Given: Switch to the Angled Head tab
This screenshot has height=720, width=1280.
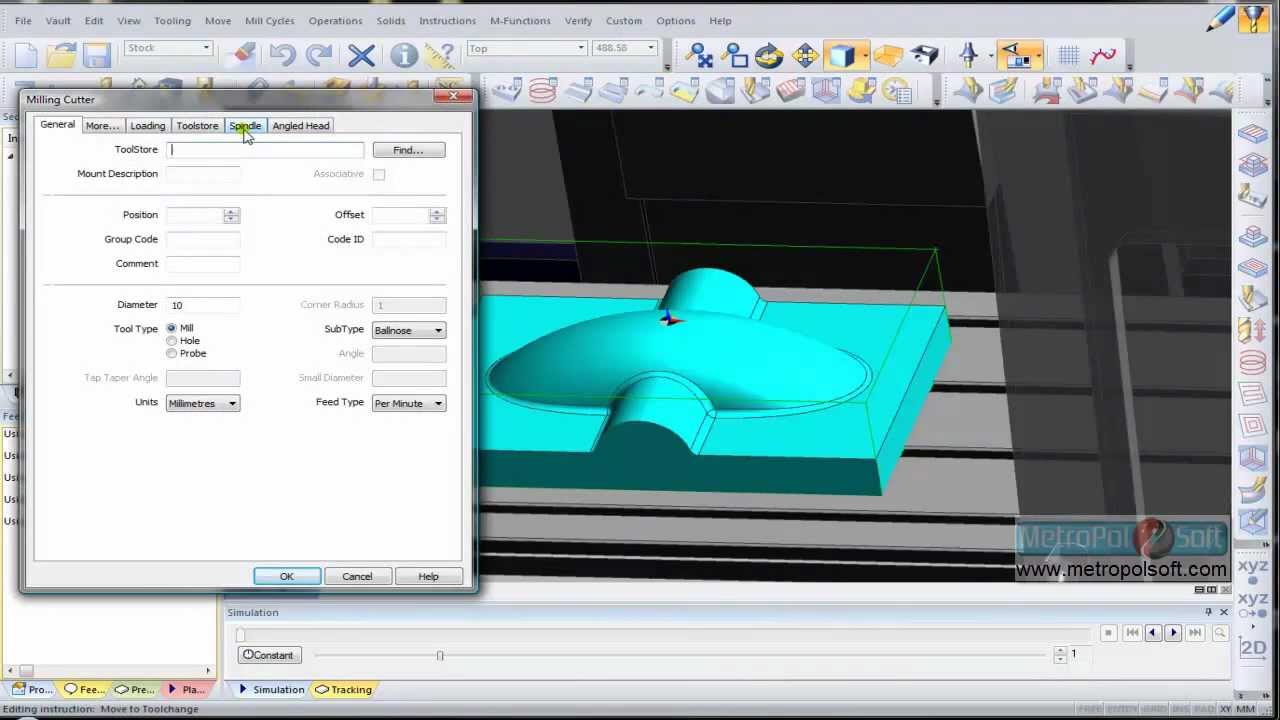Looking at the screenshot, I should 301,126.
